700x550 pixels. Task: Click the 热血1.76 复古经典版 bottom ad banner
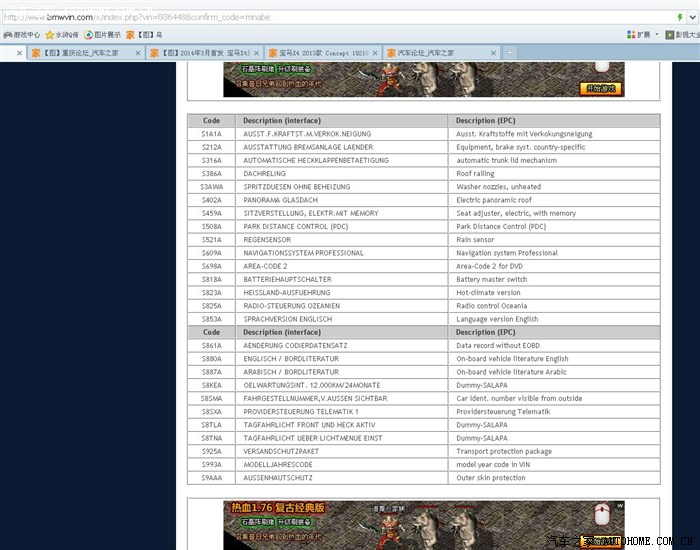[x=424, y=522]
